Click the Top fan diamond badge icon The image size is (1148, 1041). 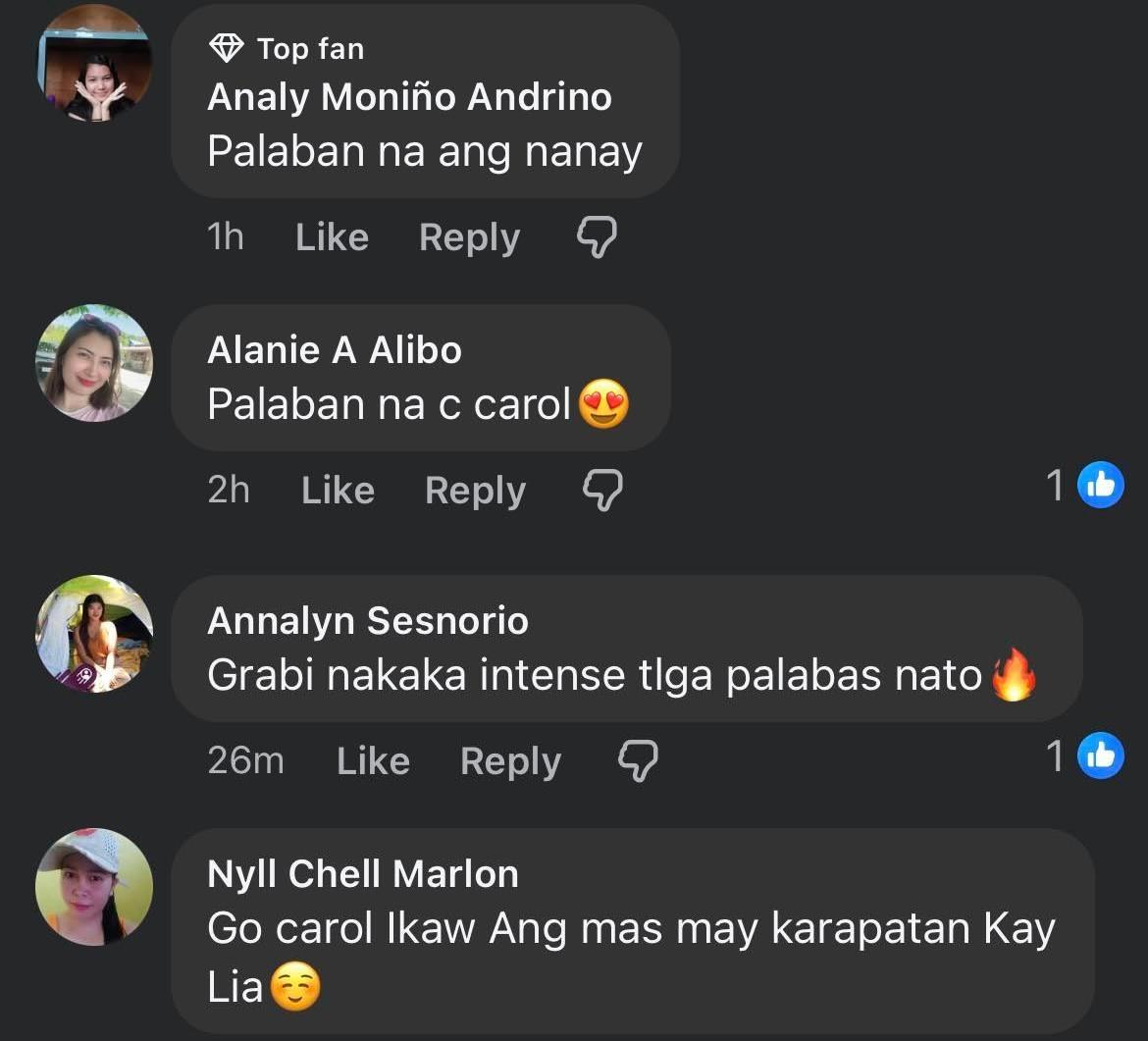coord(227,48)
